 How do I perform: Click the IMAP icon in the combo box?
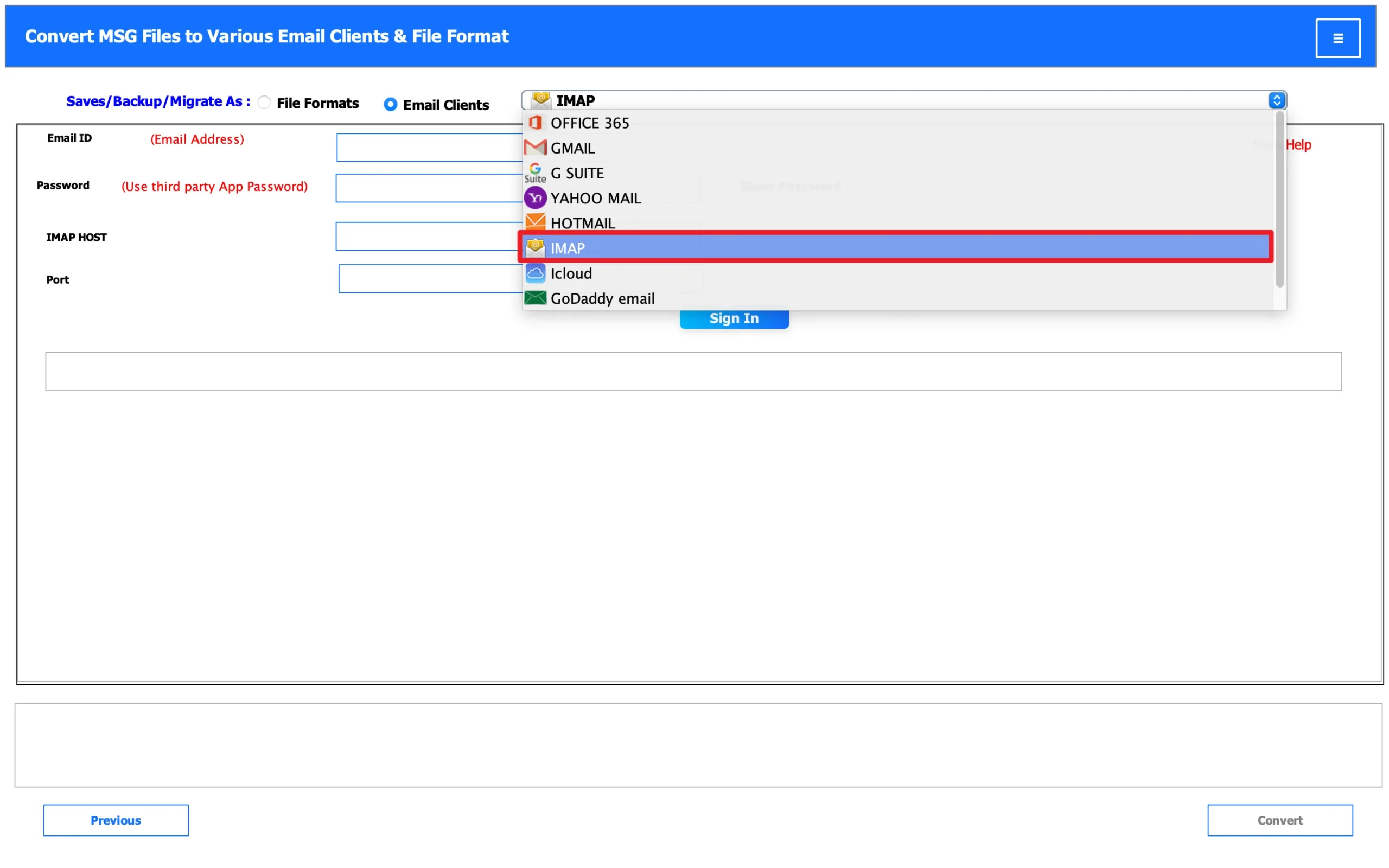[x=540, y=100]
